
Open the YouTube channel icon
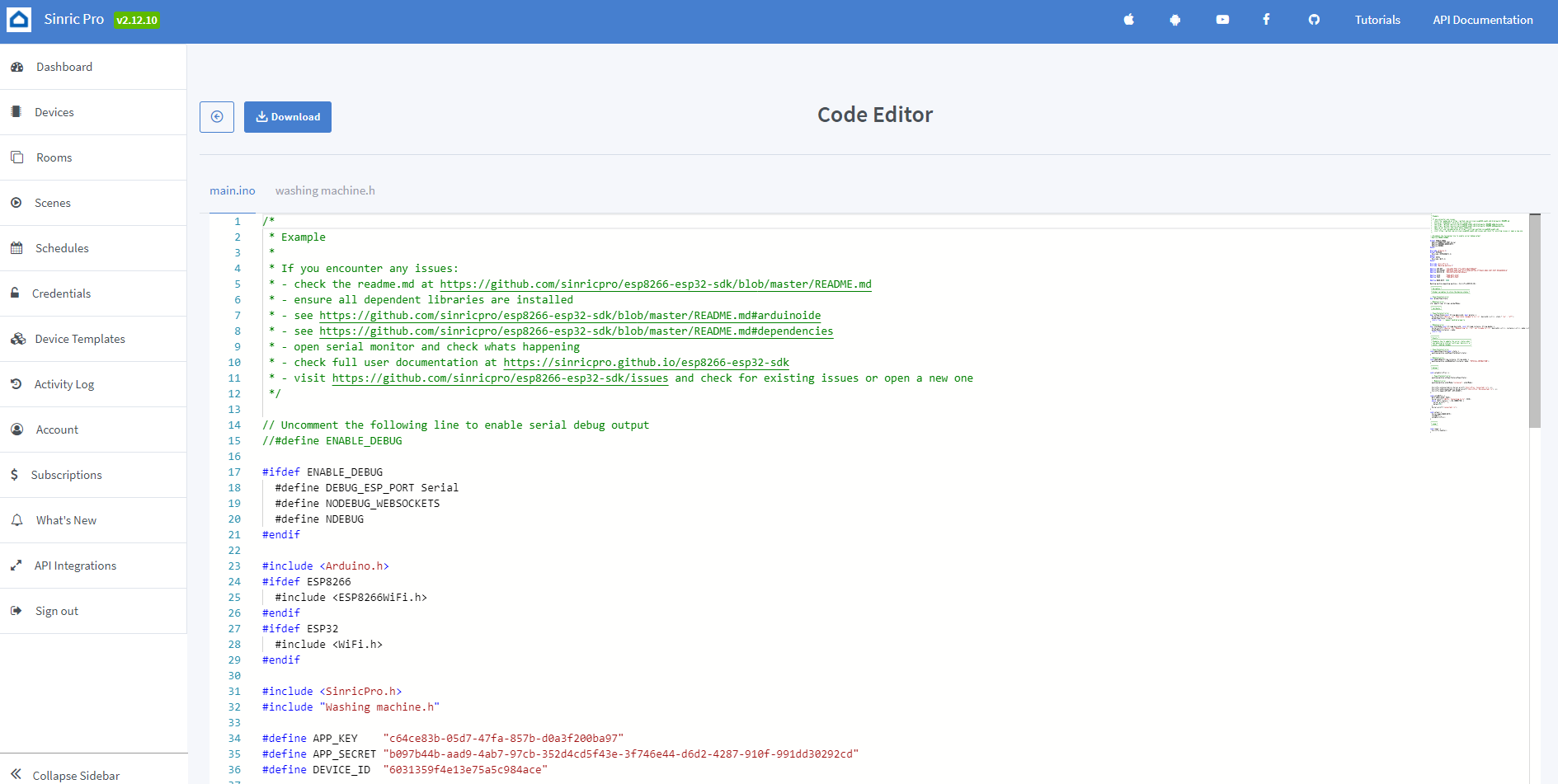tap(1222, 19)
